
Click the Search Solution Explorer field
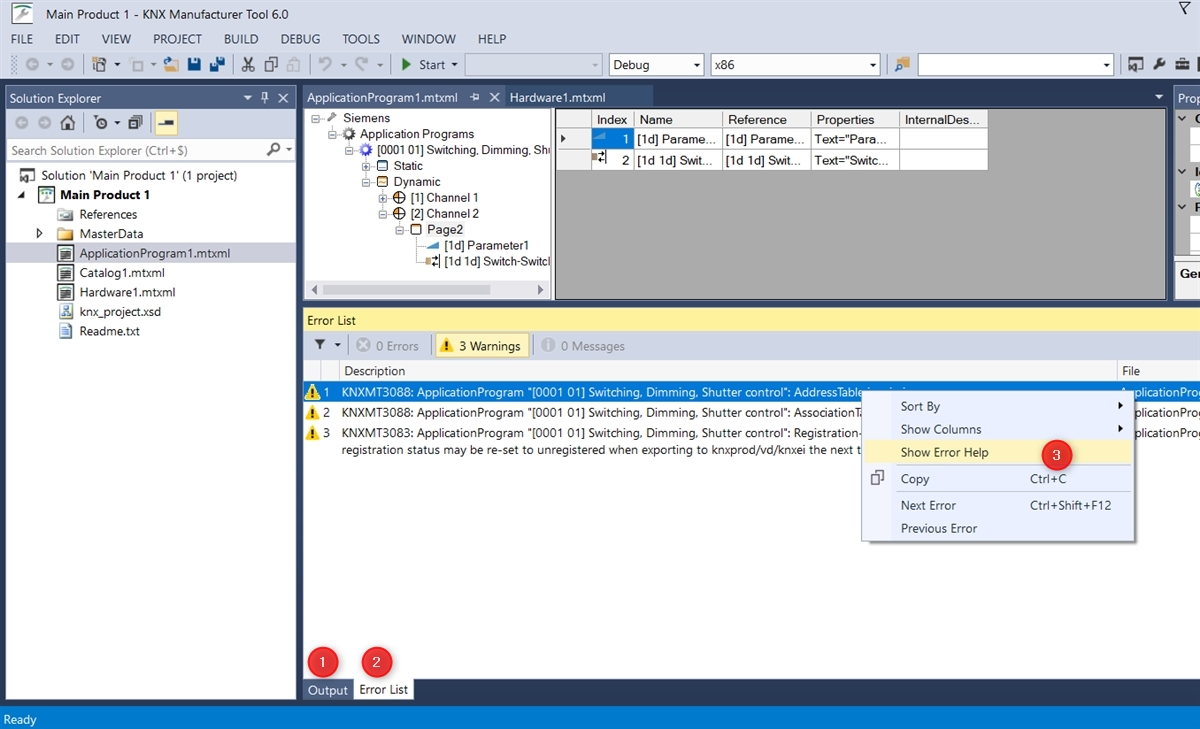click(138, 150)
